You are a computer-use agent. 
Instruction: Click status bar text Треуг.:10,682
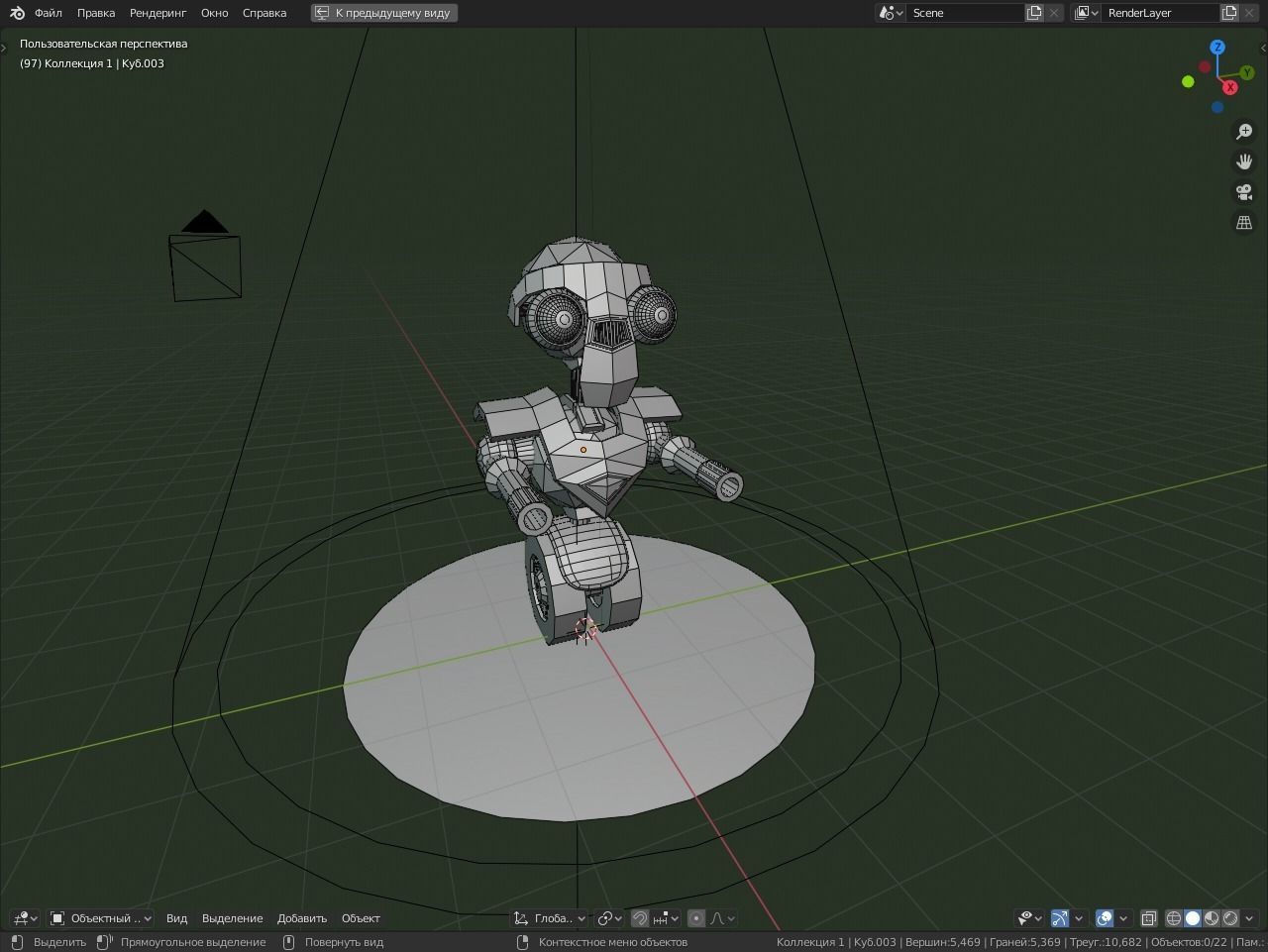tap(1105, 942)
